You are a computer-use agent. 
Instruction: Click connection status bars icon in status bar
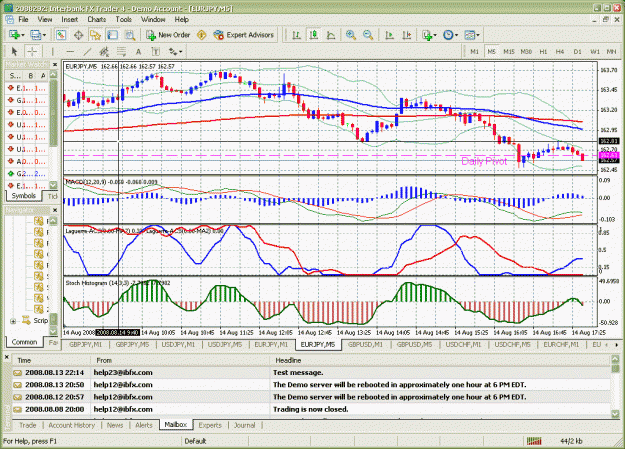534,441
